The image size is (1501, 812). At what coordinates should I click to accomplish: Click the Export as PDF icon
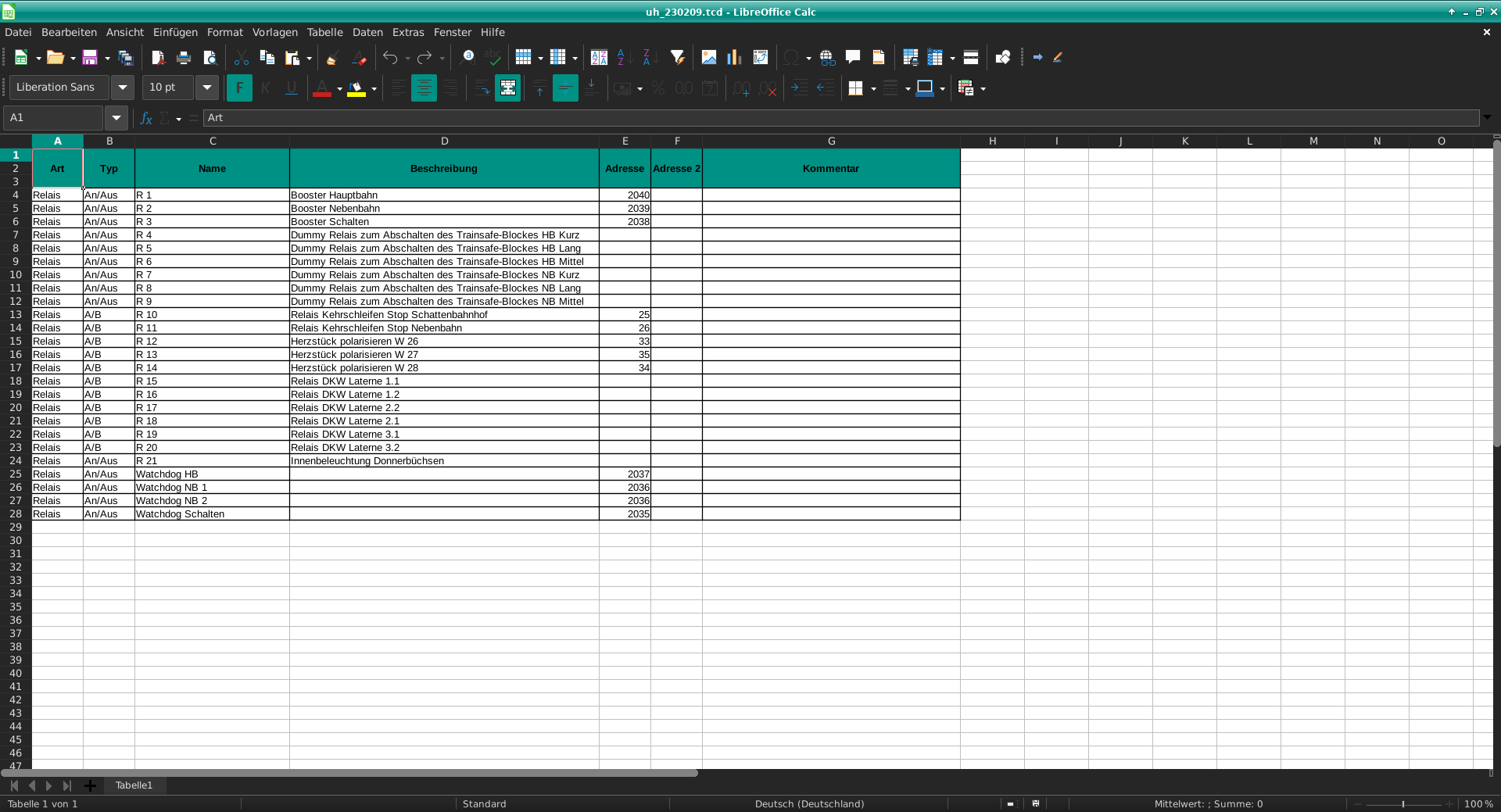pos(158,57)
